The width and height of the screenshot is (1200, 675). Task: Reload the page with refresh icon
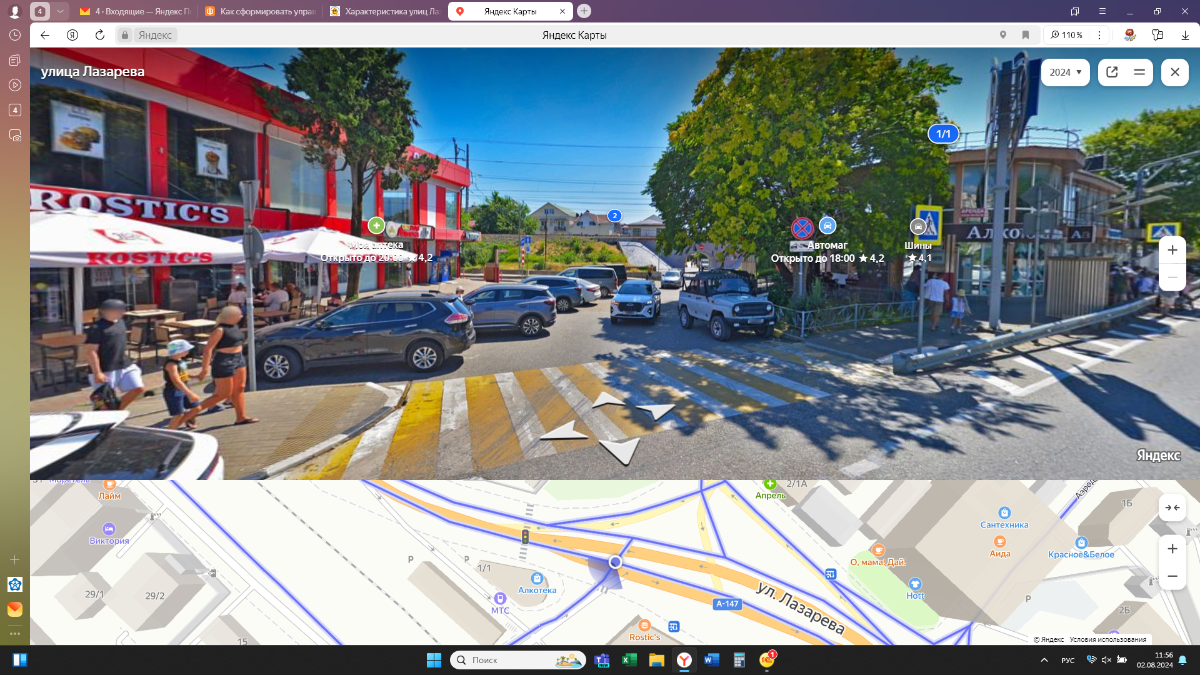click(100, 35)
